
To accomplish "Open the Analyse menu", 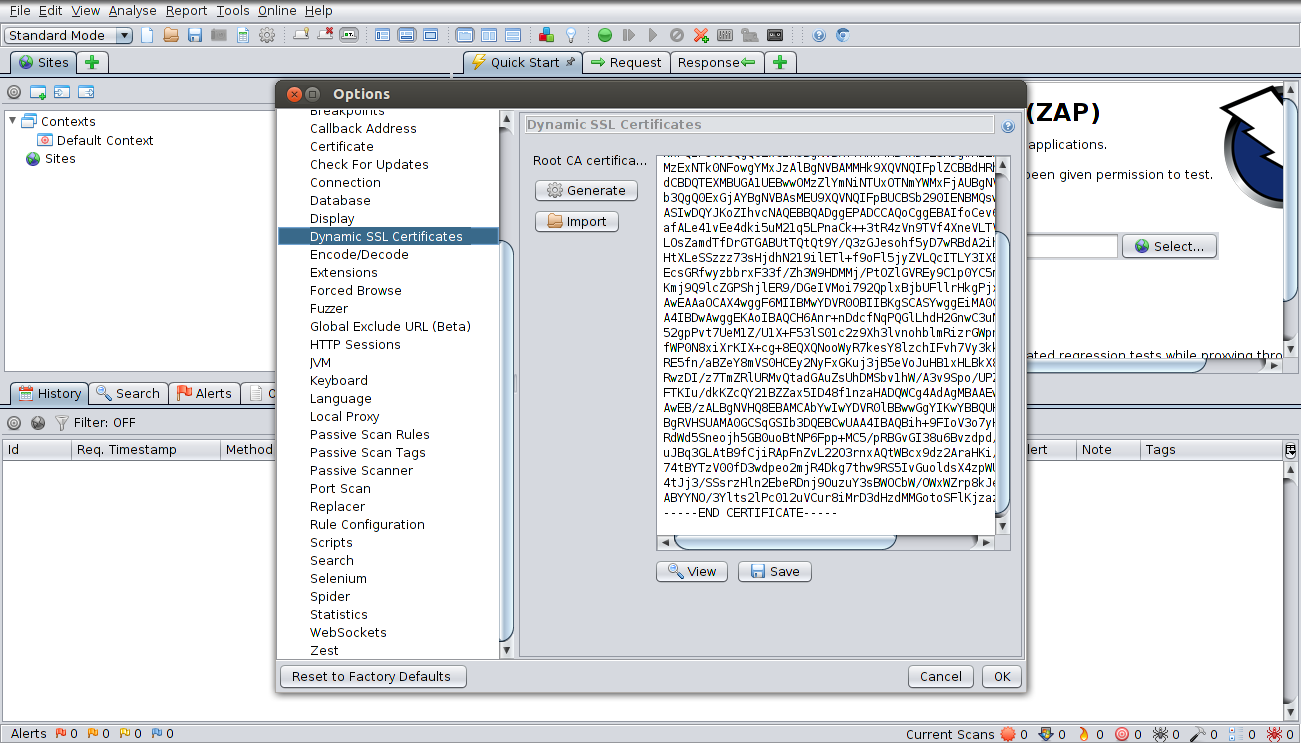I will pyautogui.click(x=132, y=10).
